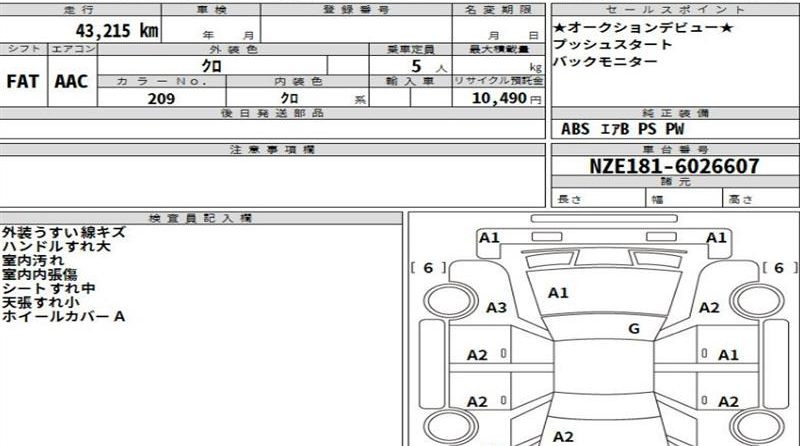This screenshot has width=800, height=446.
Task: Click the 走行 header
Action: pyautogui.click(x=80, y=10)
